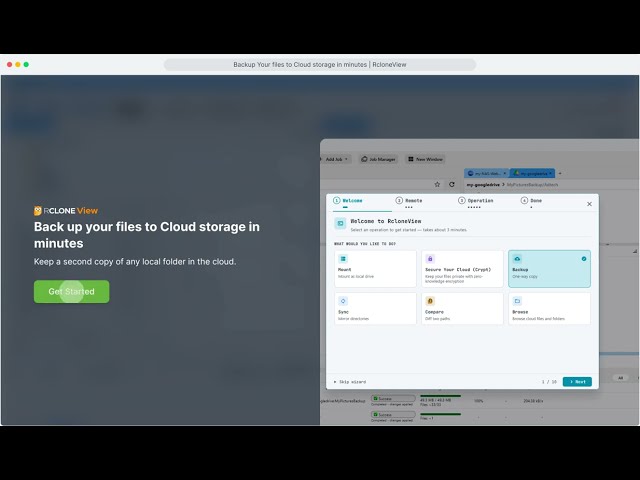The width and height of the screenshot is (640, 480).
Task: Click 'Back up your files' headline
Action: click(x=147, y=235)
